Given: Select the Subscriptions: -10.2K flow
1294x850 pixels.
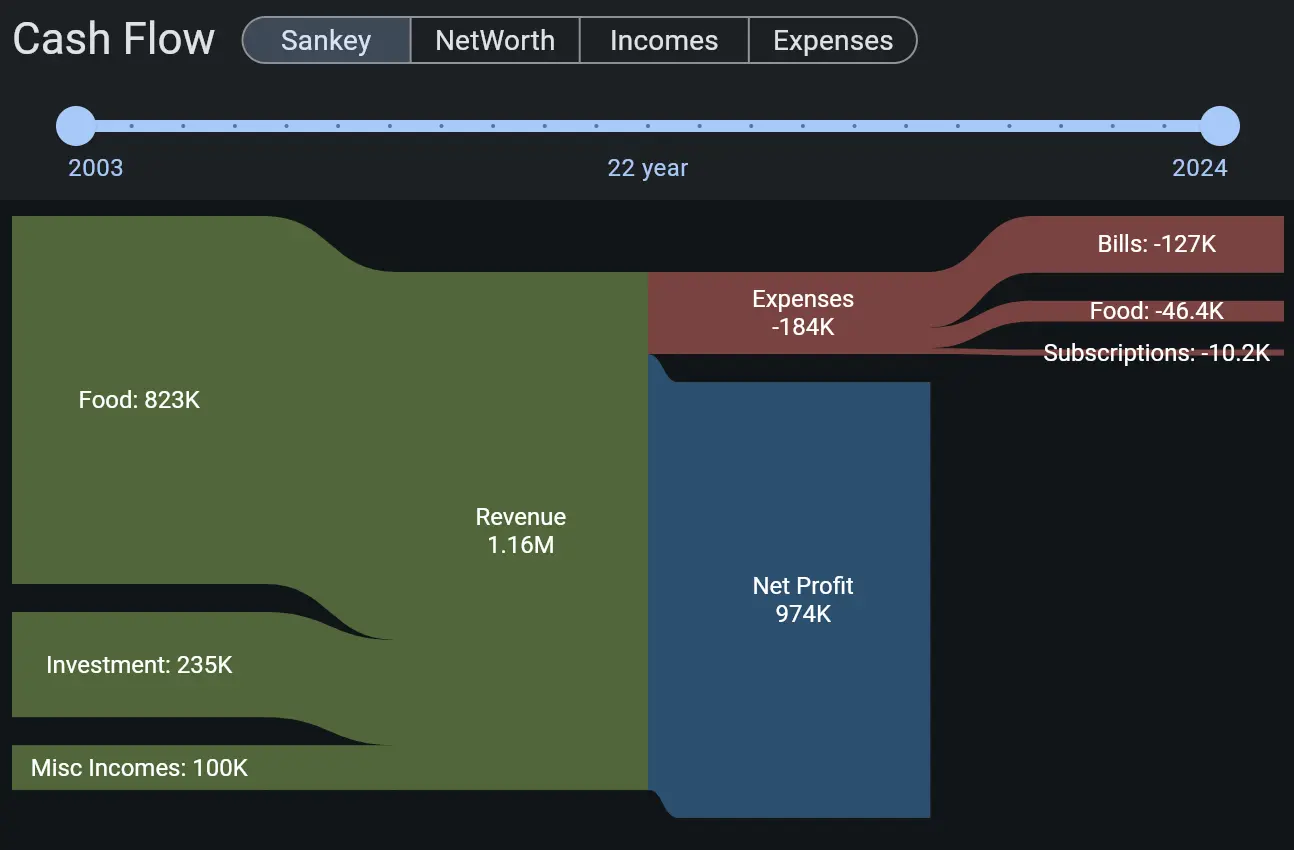Looking at the screenshot, I should 1157,353.
